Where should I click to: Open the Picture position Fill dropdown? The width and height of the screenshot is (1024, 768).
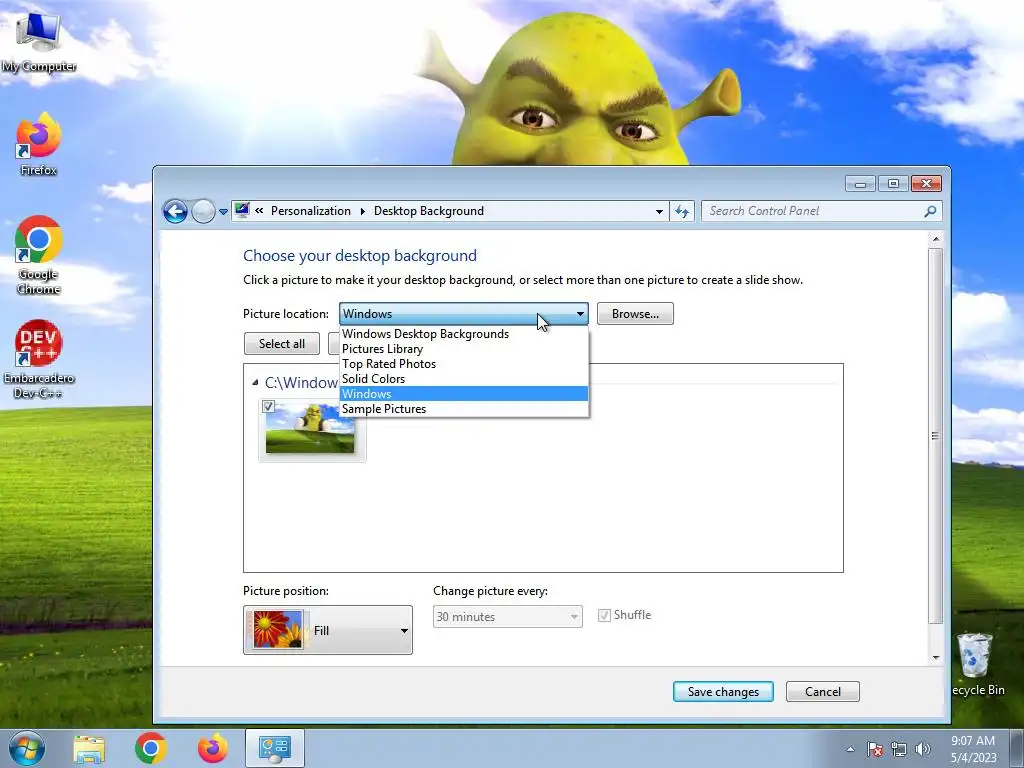coord(328,630)
